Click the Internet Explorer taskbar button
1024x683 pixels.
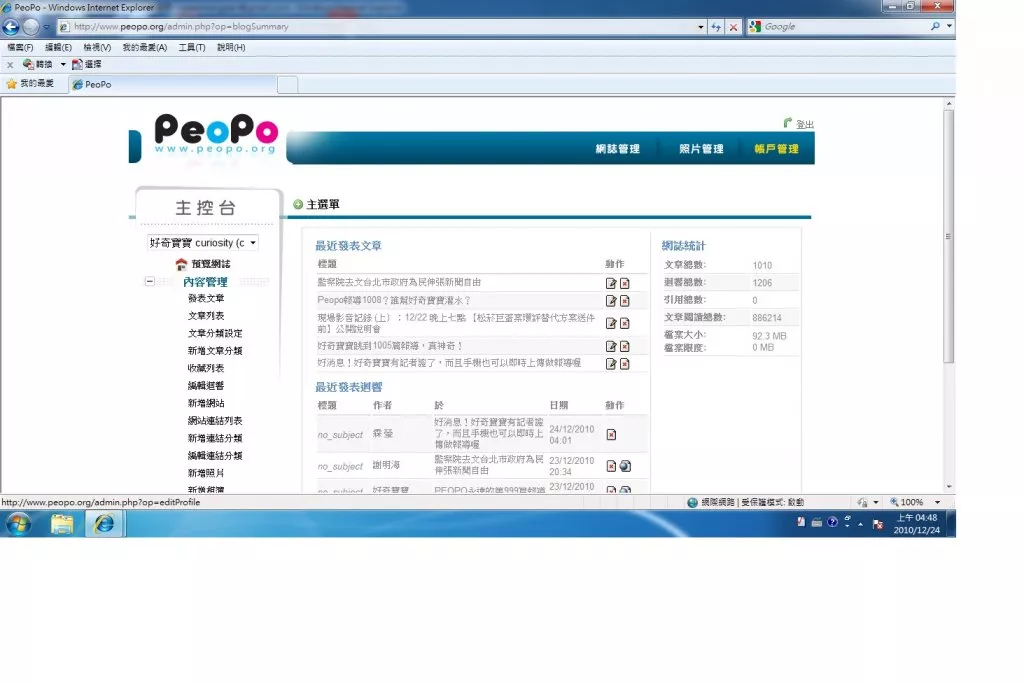tap(104, 524)
